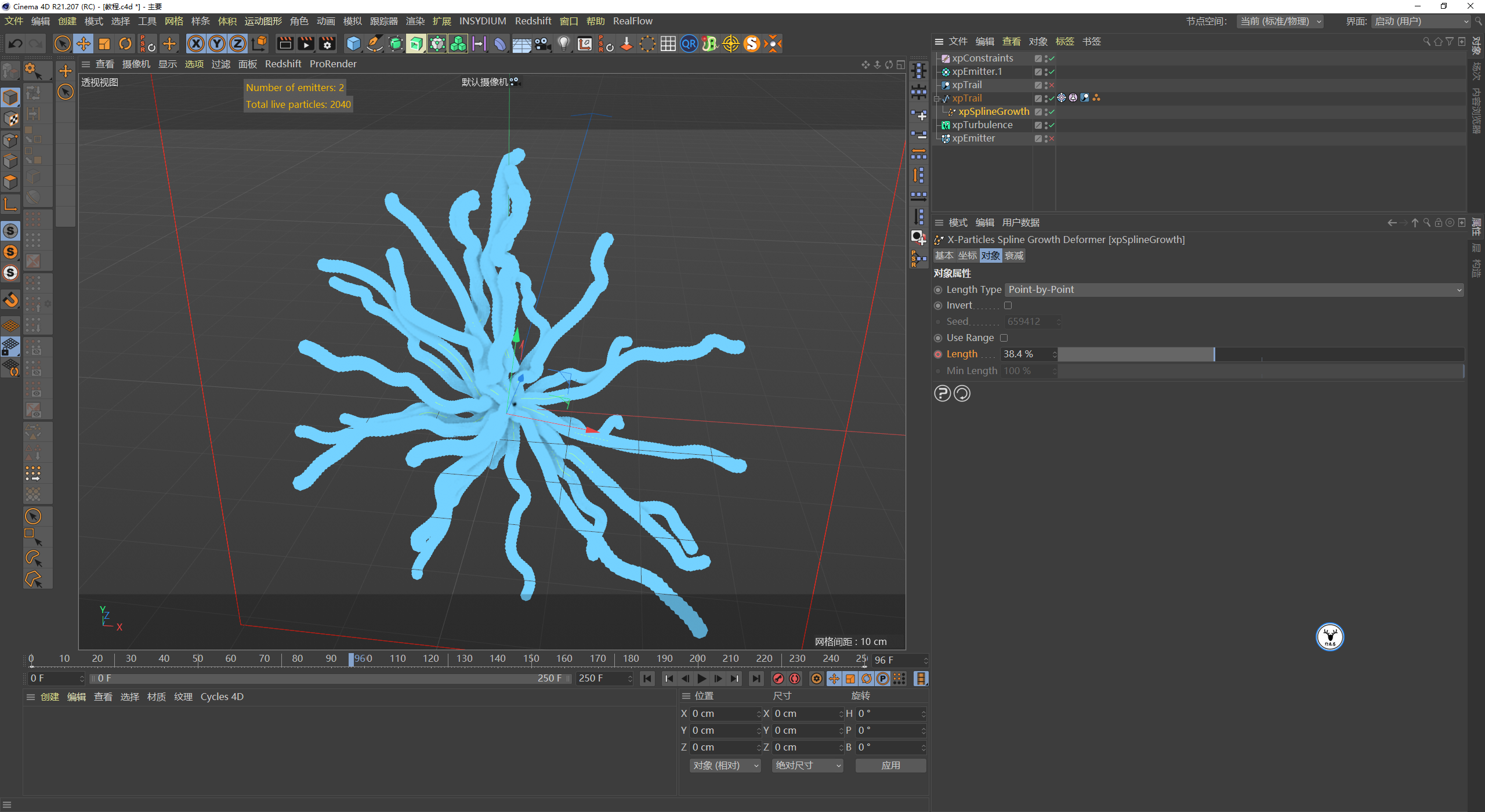
Task: Click the autokeying red circular button
Action: [x=795, y=678]
